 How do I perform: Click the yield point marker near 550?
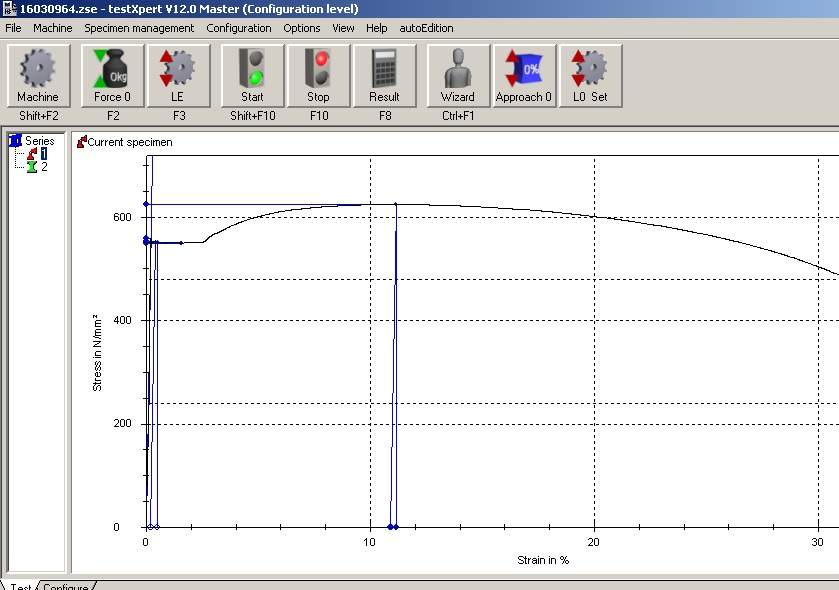[x=146, y=240]
